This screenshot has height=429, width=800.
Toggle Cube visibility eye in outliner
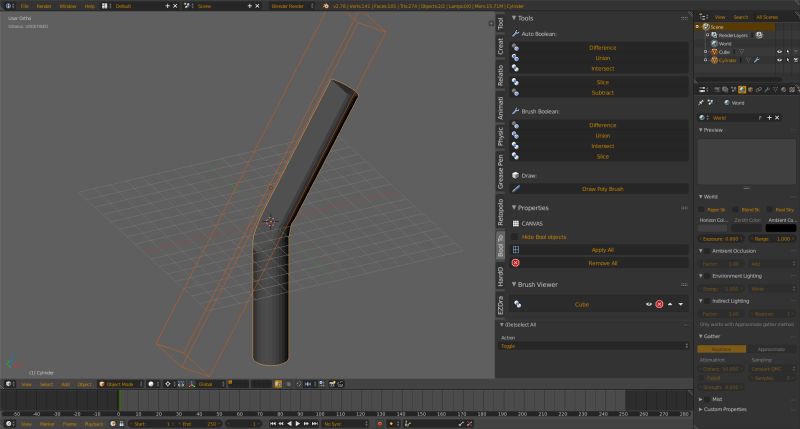[x=779, y=52]
